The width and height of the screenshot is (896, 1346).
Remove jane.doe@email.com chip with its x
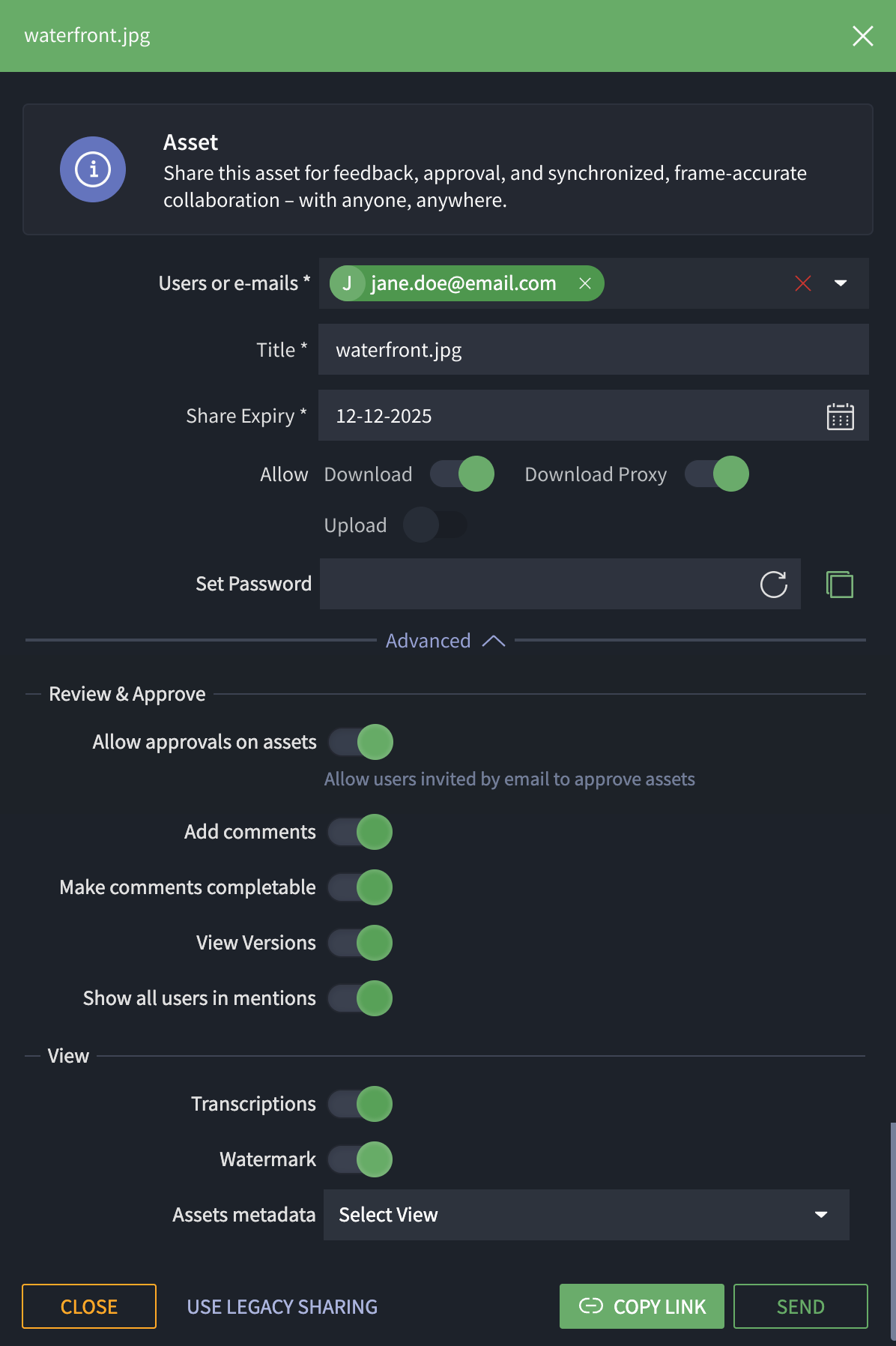(x=585, y=283)
